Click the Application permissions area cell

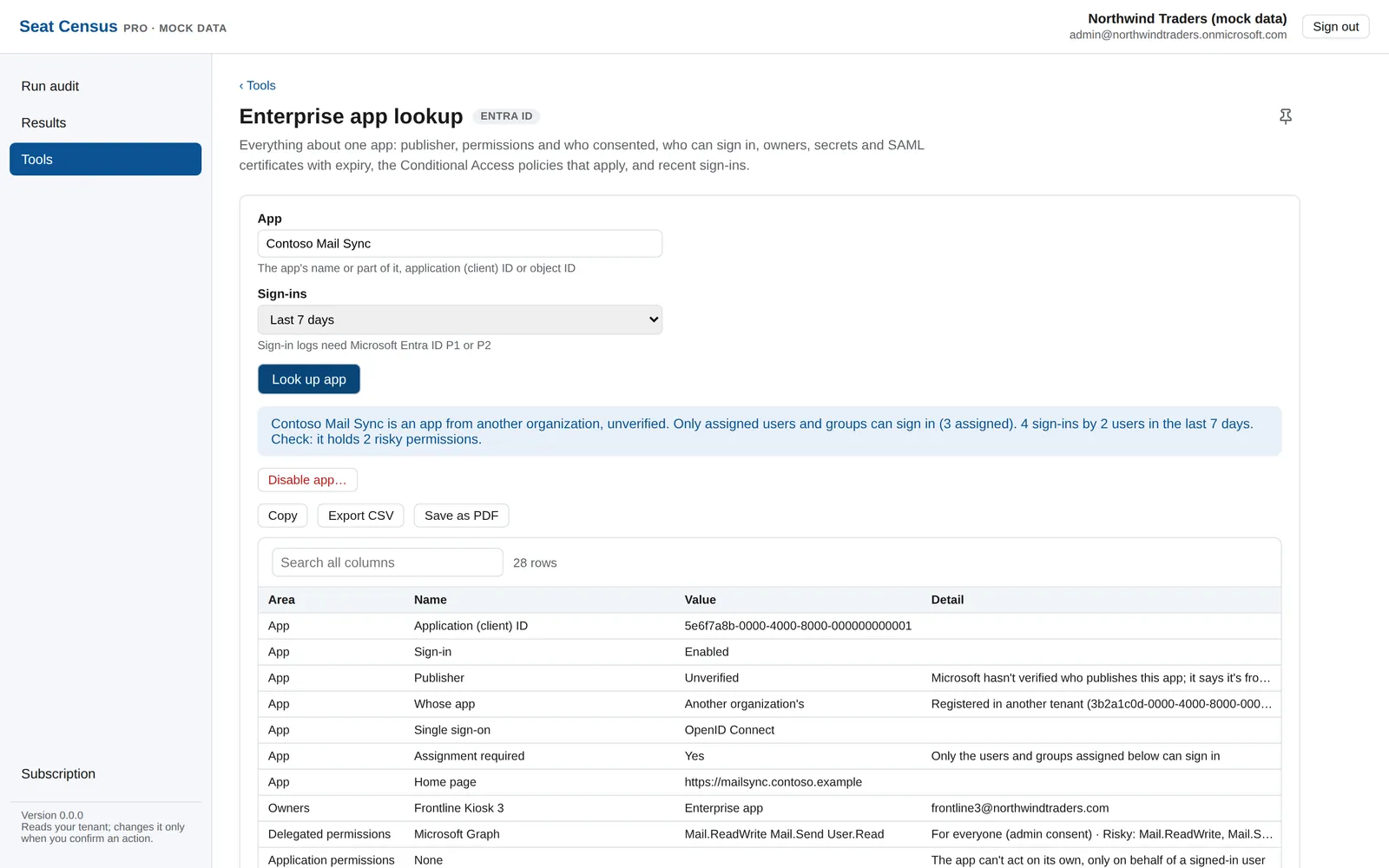point(331,860)
